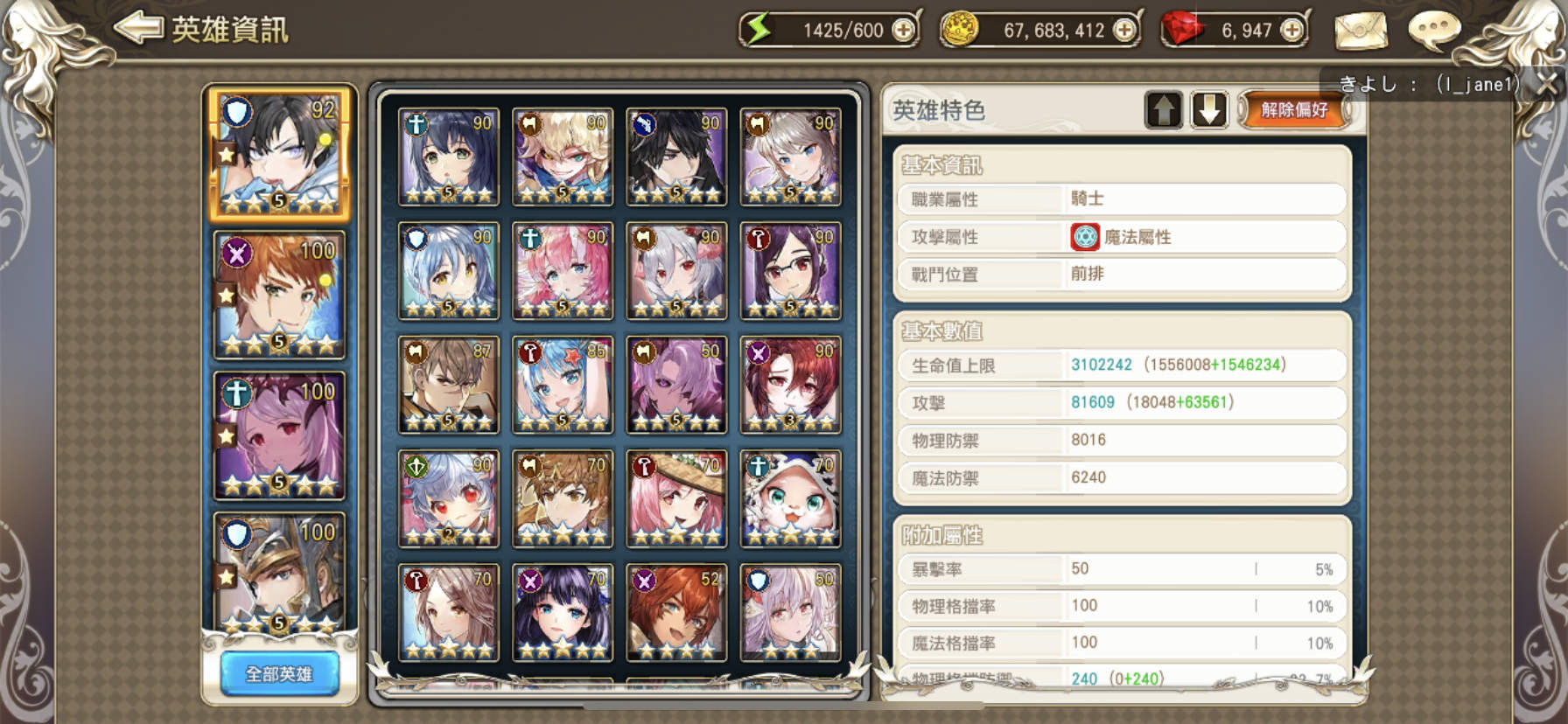Move hero up with the up arrow
The width and height of the screenshot is (1568, 724).
pos(1164,110)
